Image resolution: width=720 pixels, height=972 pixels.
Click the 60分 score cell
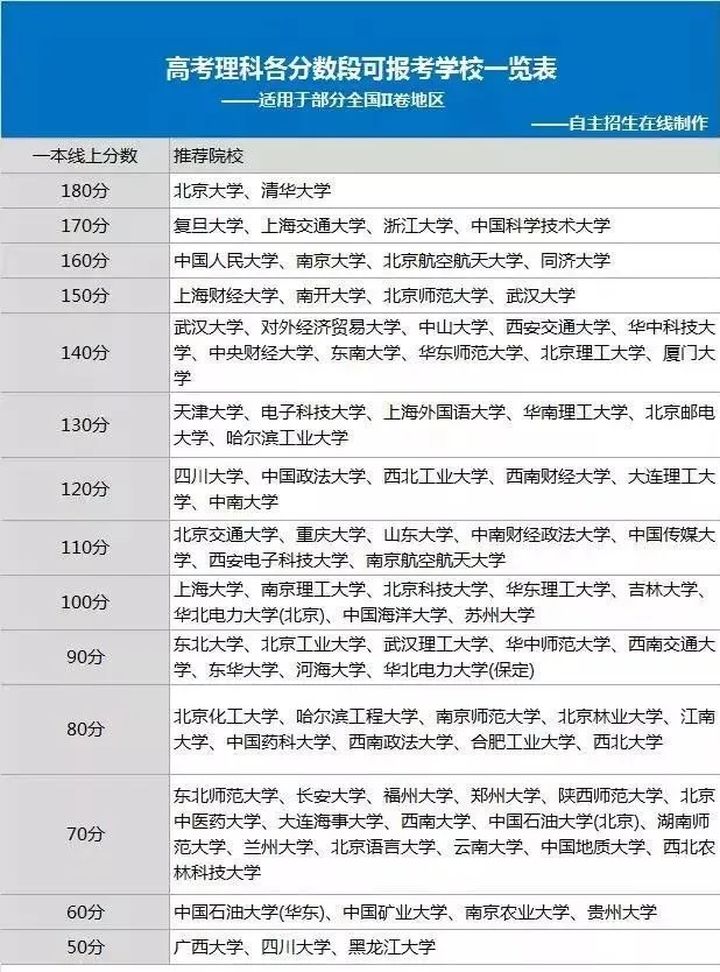point(84,912)
